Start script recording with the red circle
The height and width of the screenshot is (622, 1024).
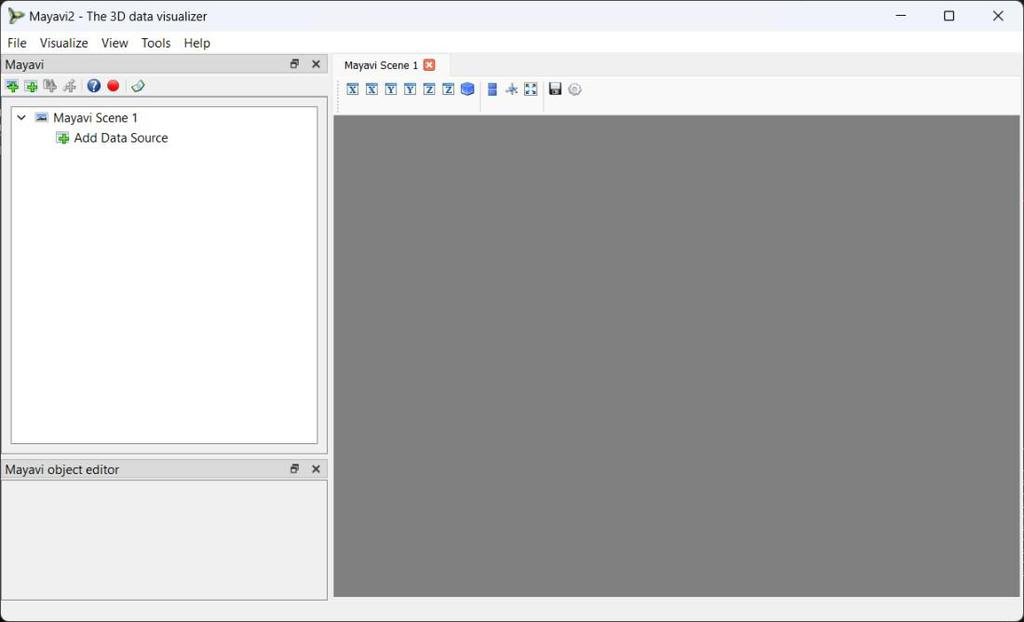114,86
